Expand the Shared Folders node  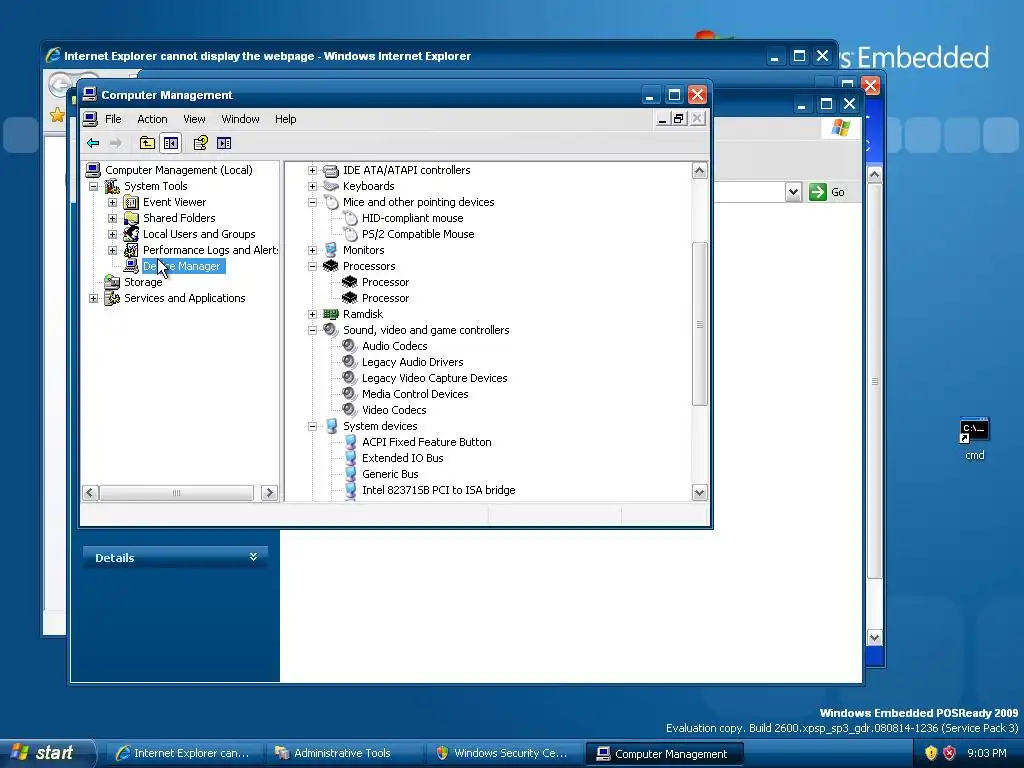[x=112, y=218]
